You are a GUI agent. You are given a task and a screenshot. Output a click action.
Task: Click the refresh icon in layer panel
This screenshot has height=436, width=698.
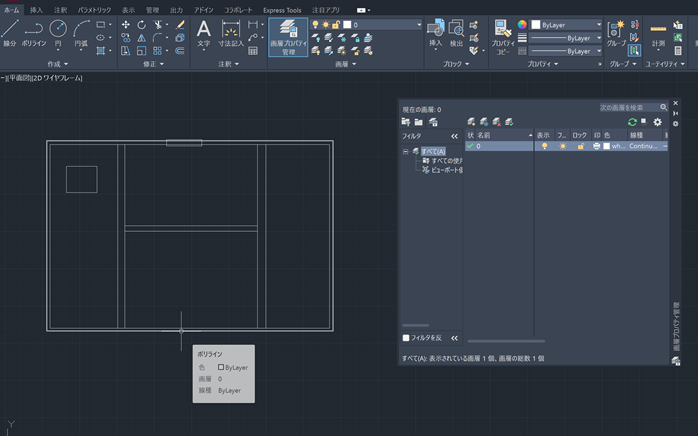click(x=632, y=122)
